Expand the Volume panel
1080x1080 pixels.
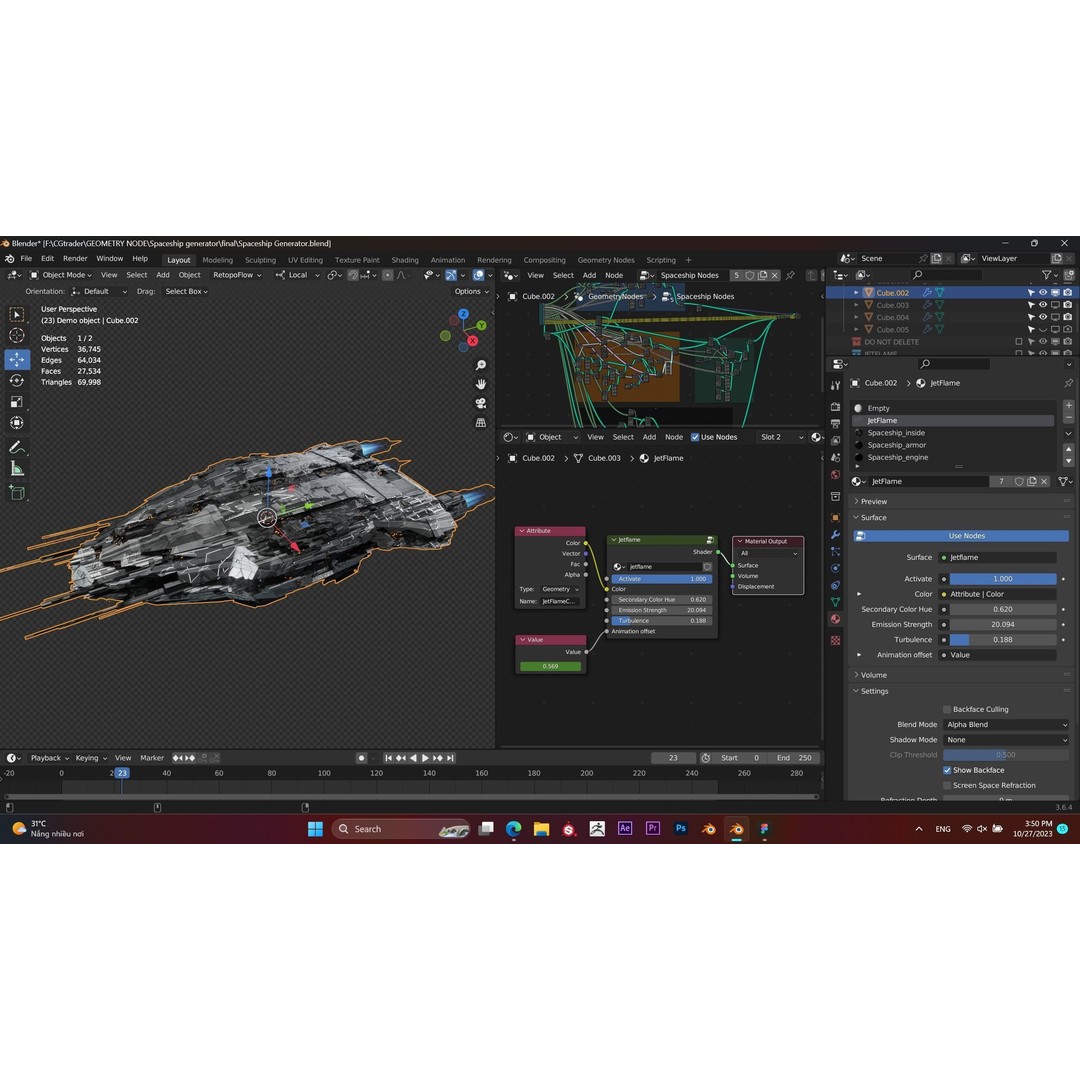click(x=872, y=675)
